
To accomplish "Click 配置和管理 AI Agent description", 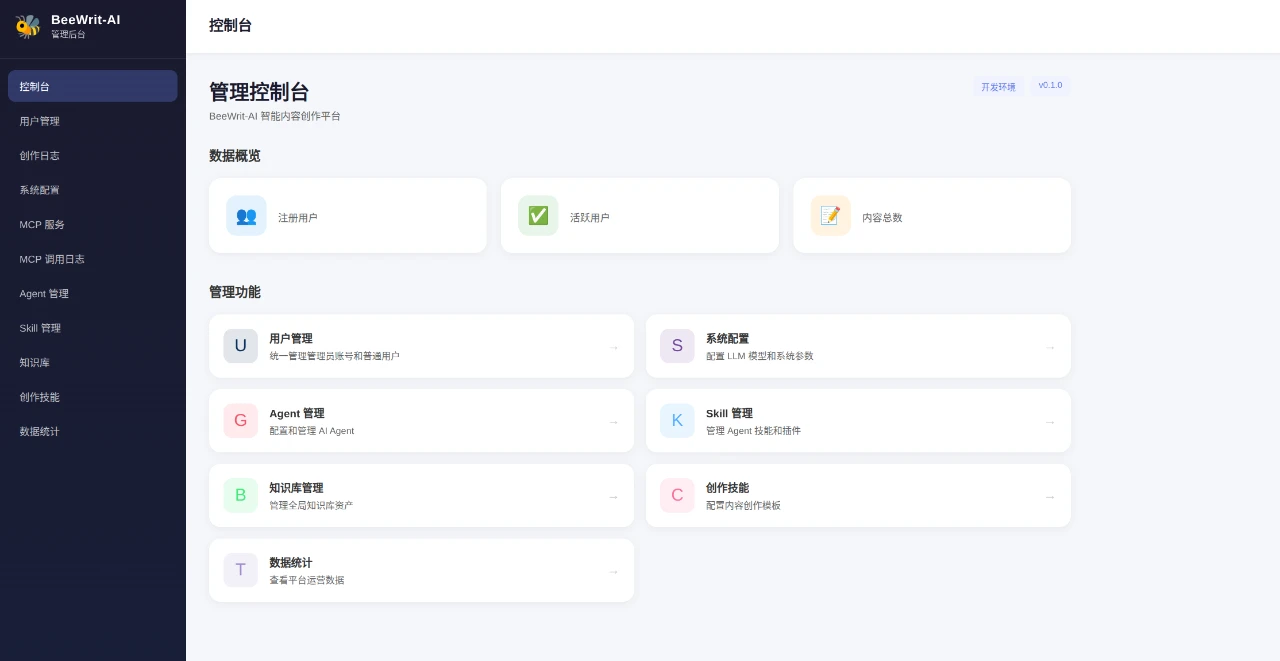I will (312, 431).
